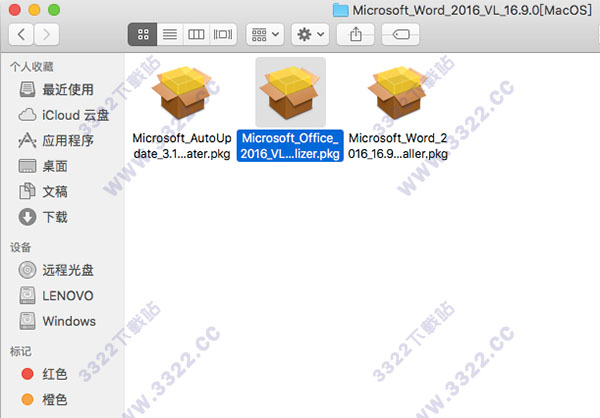
Task: Click the 最近使用 sidebar icon
Action: coord(27,89)
